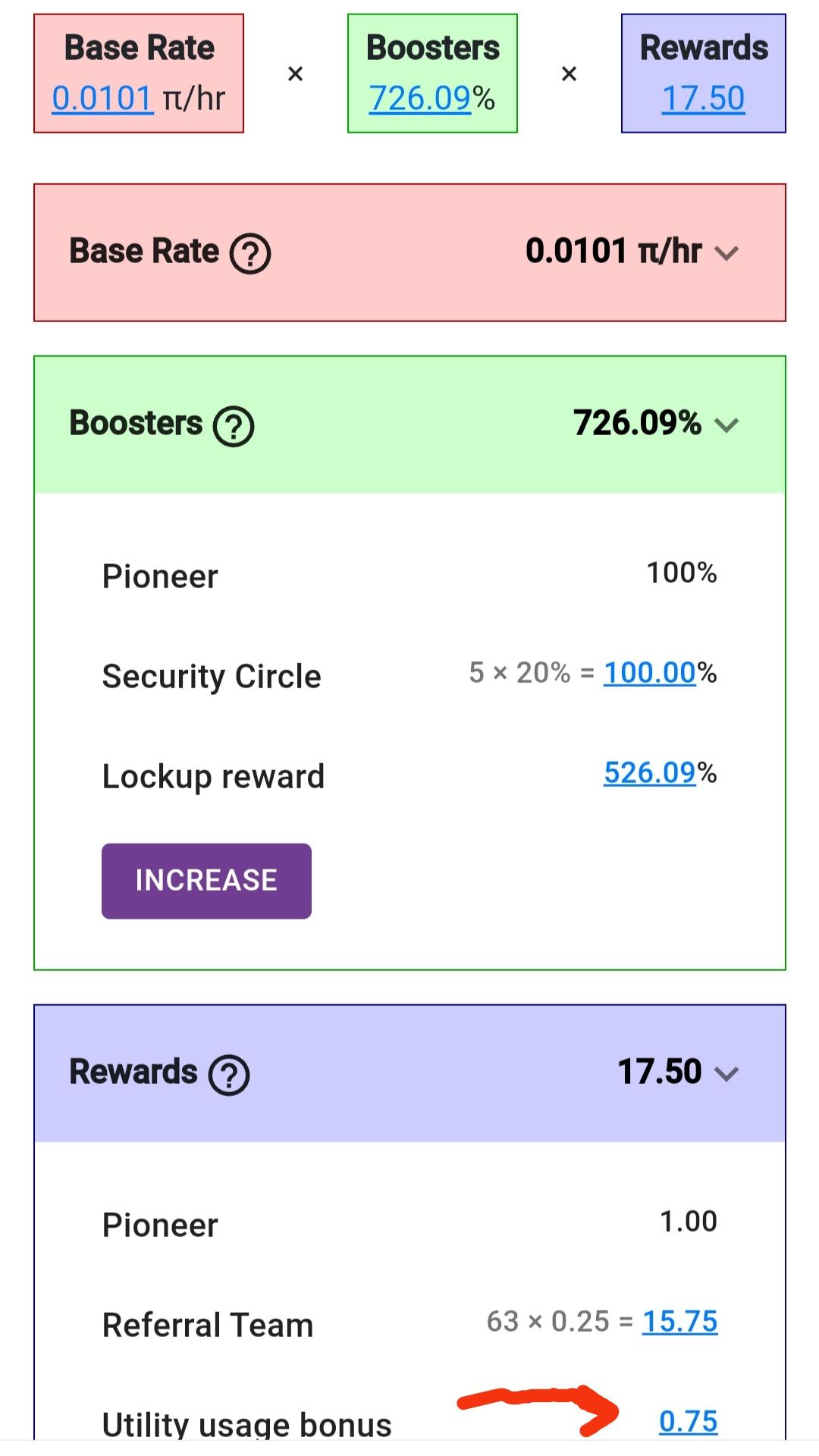Open the 726.09 boosters link in summary
Image resolution: width=819 pixels, height=1456 pixels.
[420, 99]
